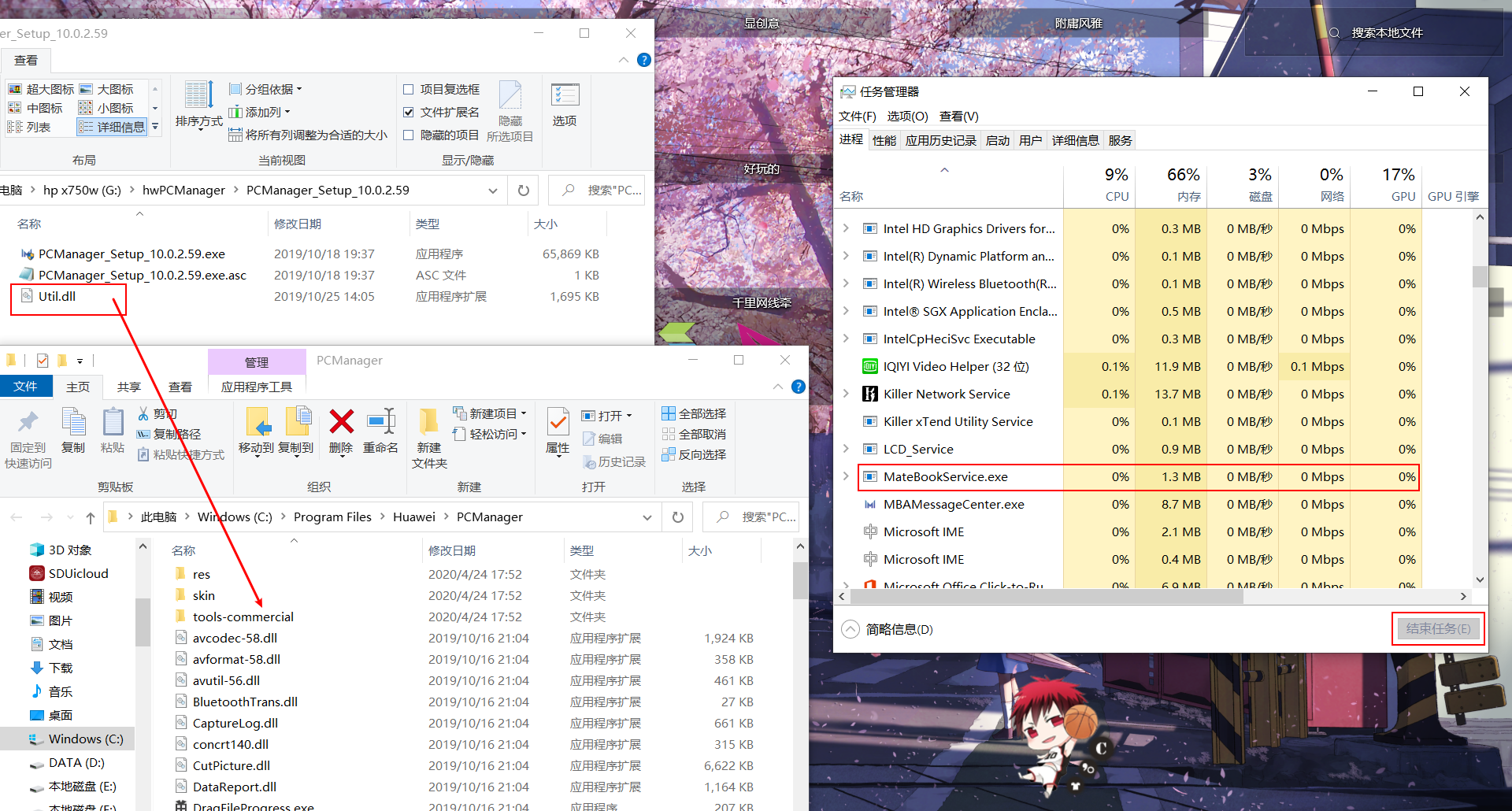Open File menu in Task Manager
The image size is (1512, 811).
tap(858, 116)
